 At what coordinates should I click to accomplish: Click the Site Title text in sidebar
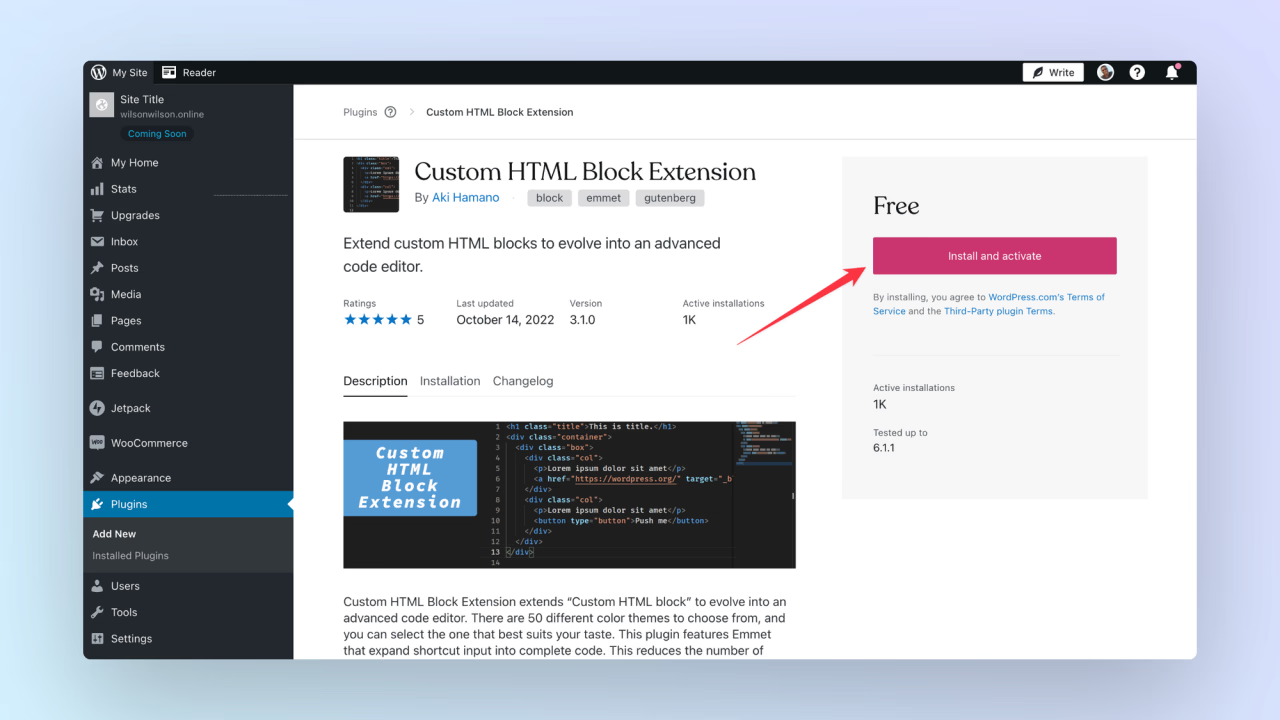pyautogui.click(x=142, y=99)
